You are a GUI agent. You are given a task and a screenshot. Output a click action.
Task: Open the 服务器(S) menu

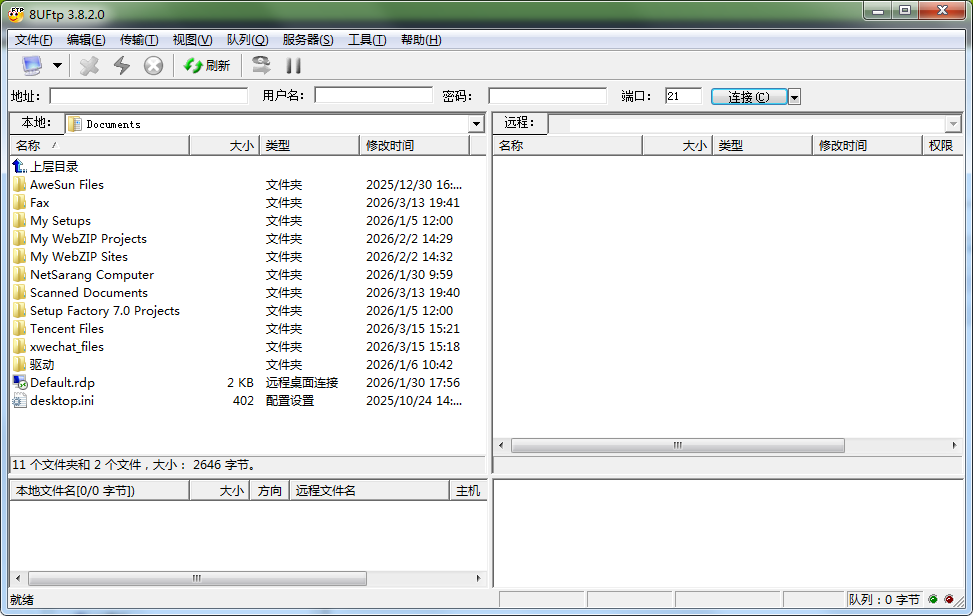[x=308, y=40]
